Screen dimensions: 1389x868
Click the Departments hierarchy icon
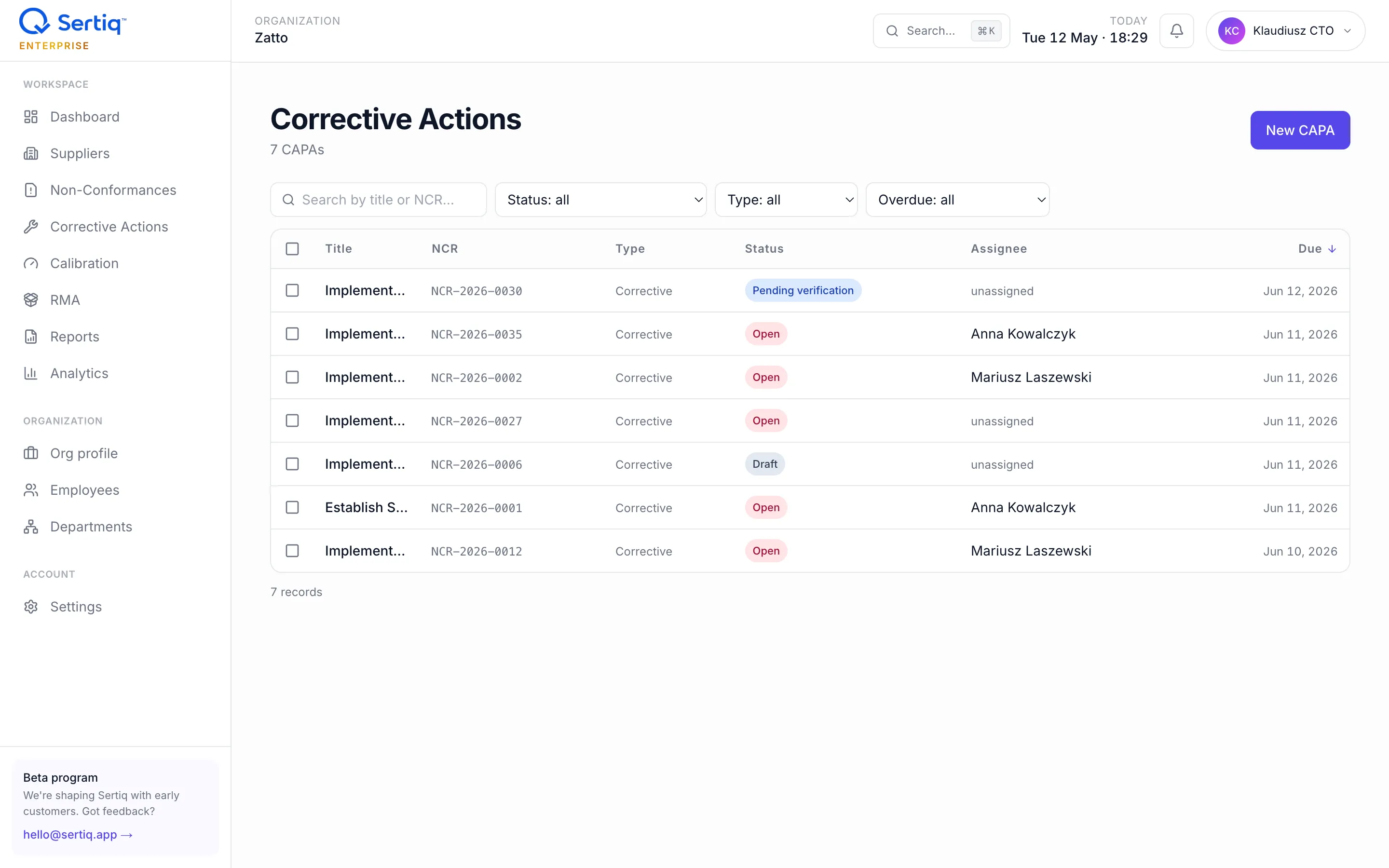click(x=31, y=527)
